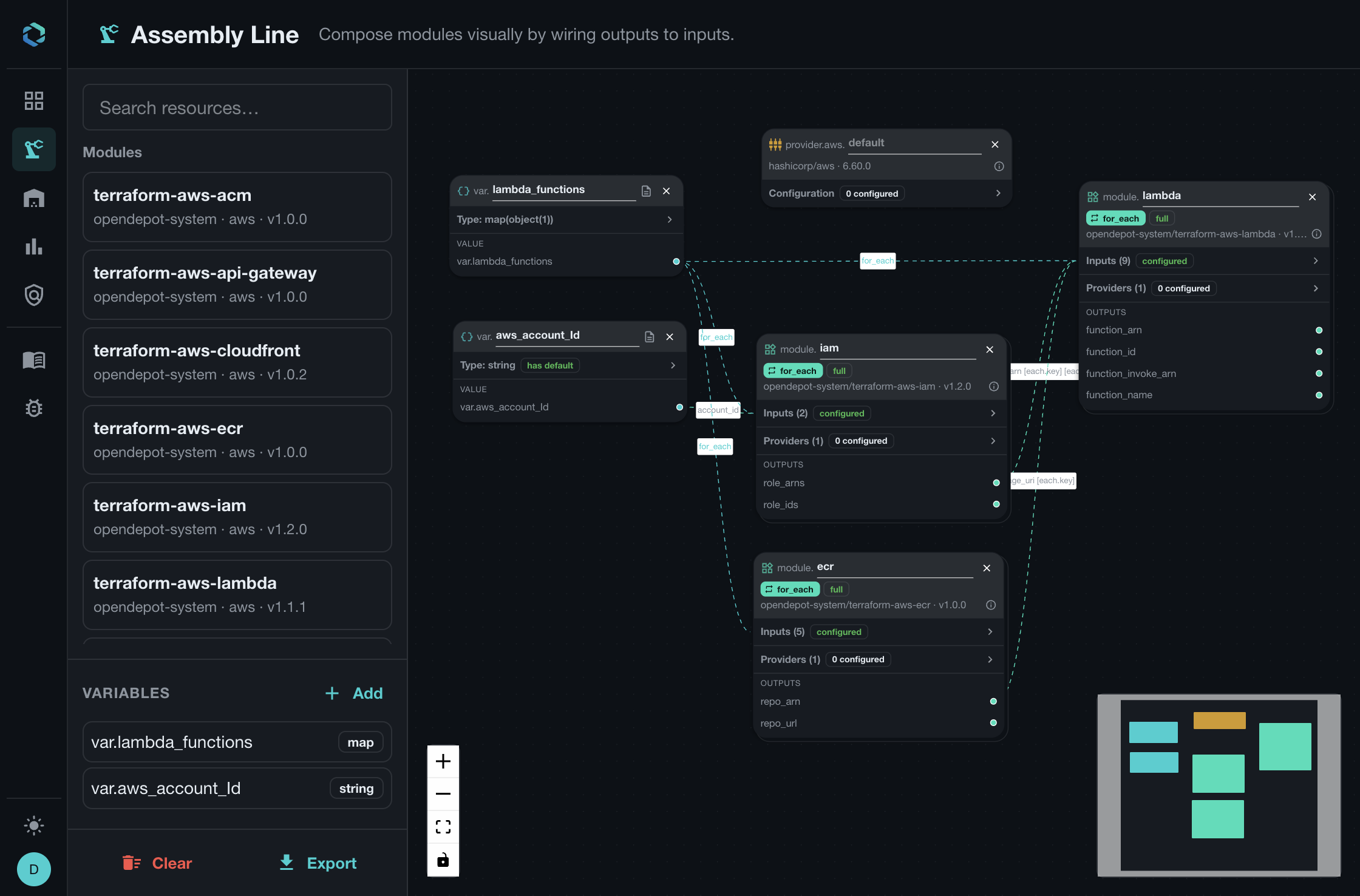This screenshot has height=896, width=1360.
Task: Show info for hashicorp/aws provider
Action: (999, 166)
